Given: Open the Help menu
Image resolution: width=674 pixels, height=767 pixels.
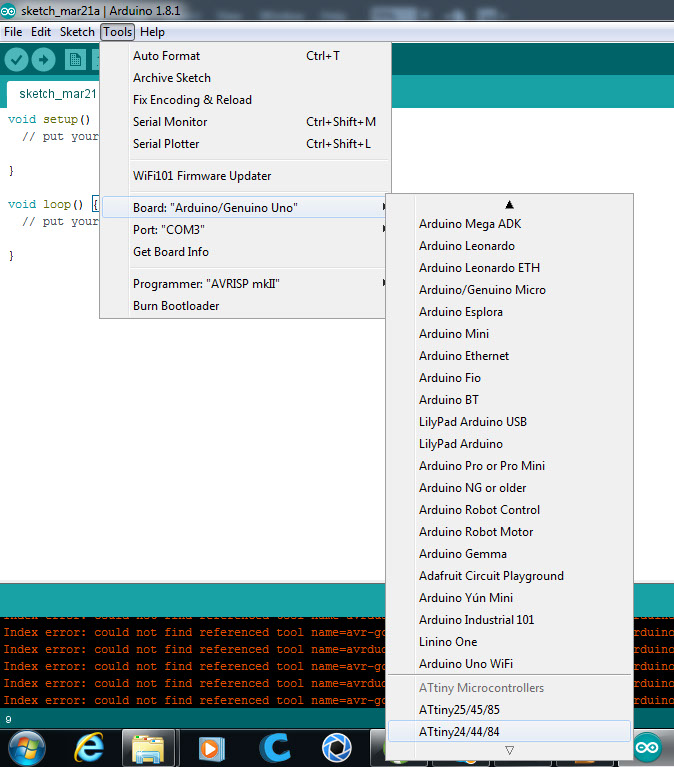Looking at the screenshot, I should (x=152, y=32).
